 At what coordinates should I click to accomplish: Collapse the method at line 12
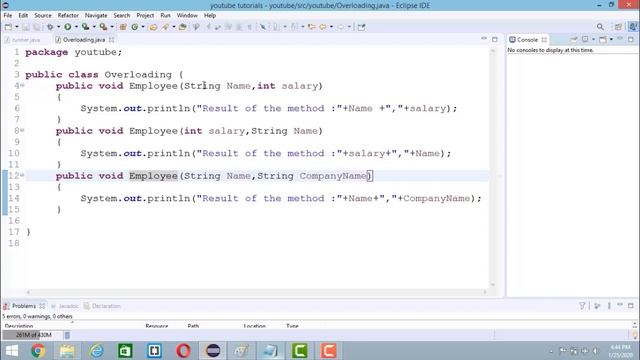[x=22, y=175]
